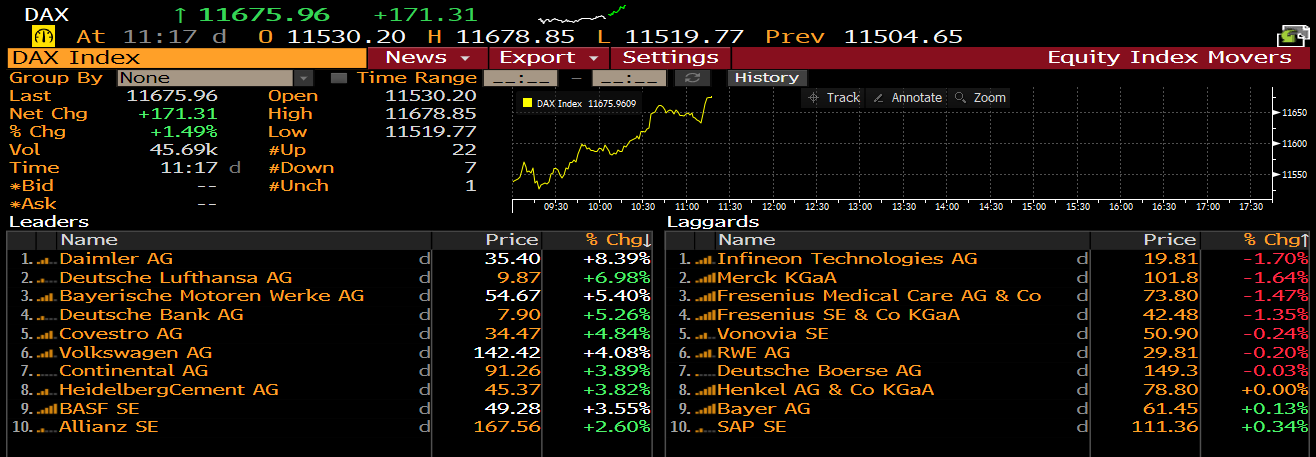Click Merck KGaA price 101.8

click(x=1174, y=278)
